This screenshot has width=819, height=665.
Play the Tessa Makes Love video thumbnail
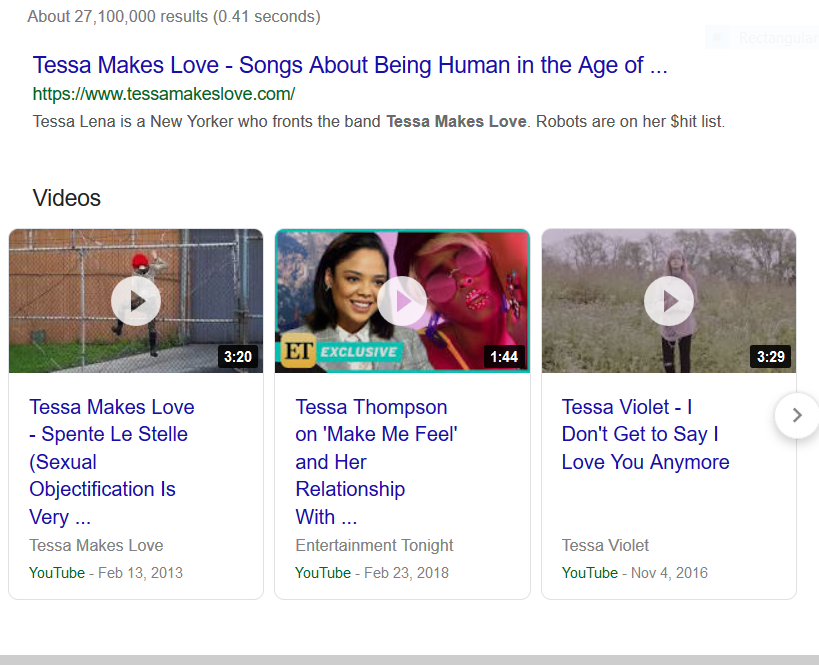(x=136, y=300)
